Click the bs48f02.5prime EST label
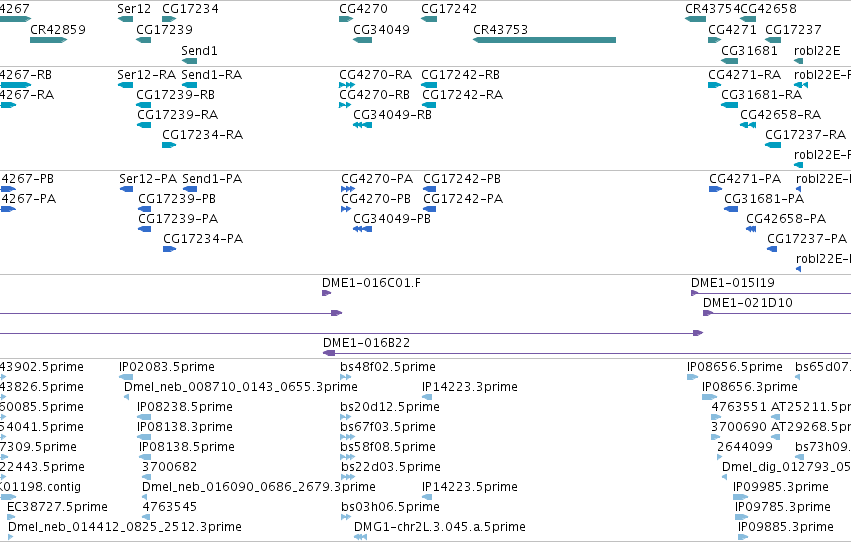The image size is (851, 542). point(388,367)
